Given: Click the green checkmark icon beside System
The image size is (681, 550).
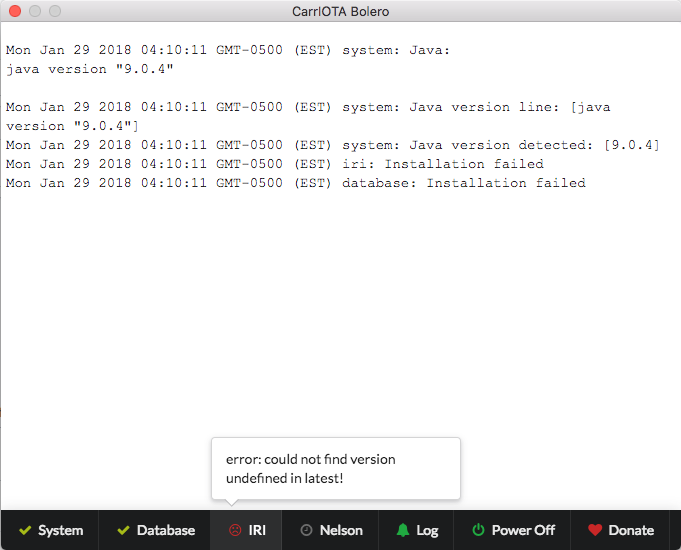Looking at the screenshot, I should pos(25,530).
